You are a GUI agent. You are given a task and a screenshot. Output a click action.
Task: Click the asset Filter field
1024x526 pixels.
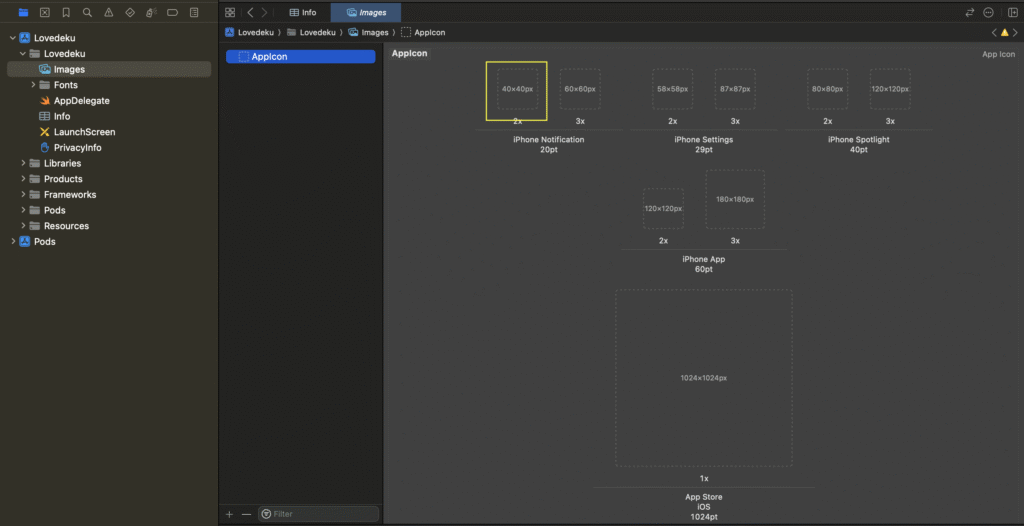click(x=320, y=514)
